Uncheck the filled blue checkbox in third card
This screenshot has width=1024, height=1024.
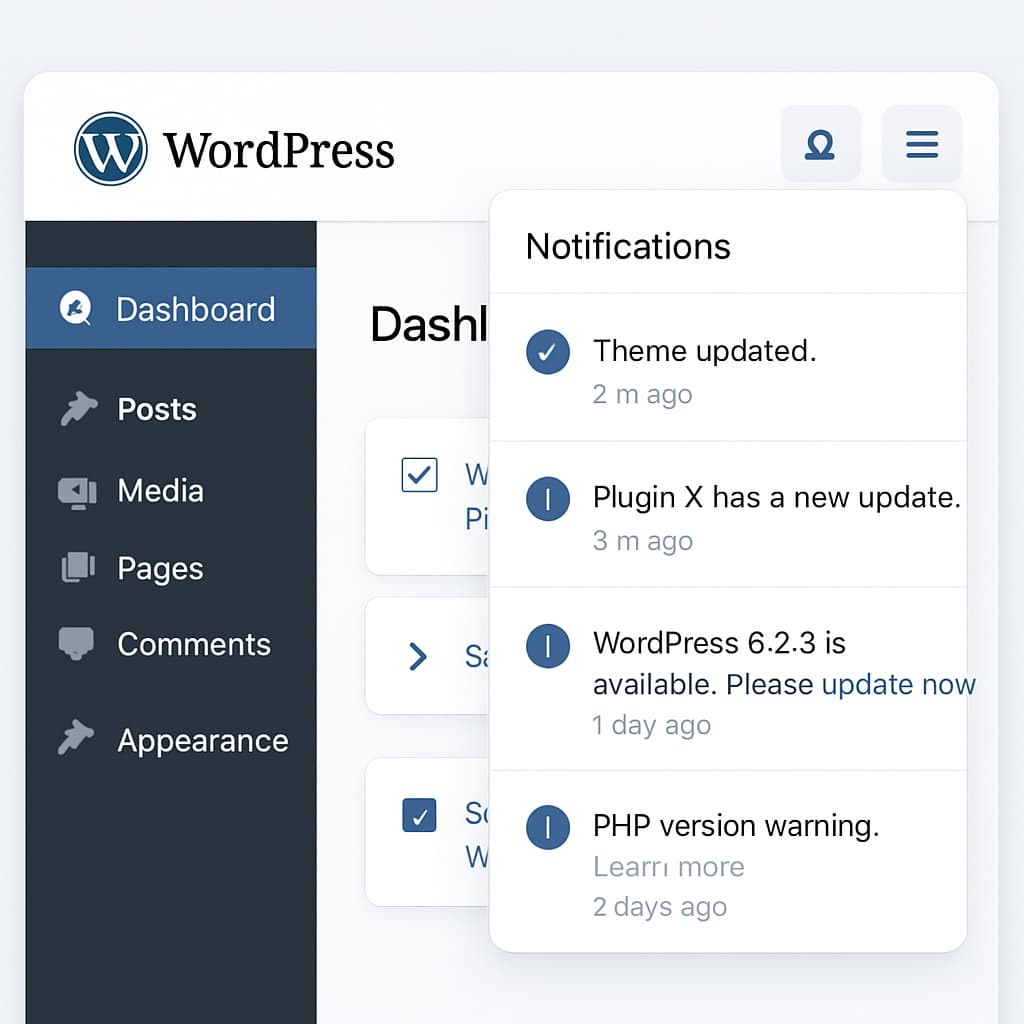(419, 815)
